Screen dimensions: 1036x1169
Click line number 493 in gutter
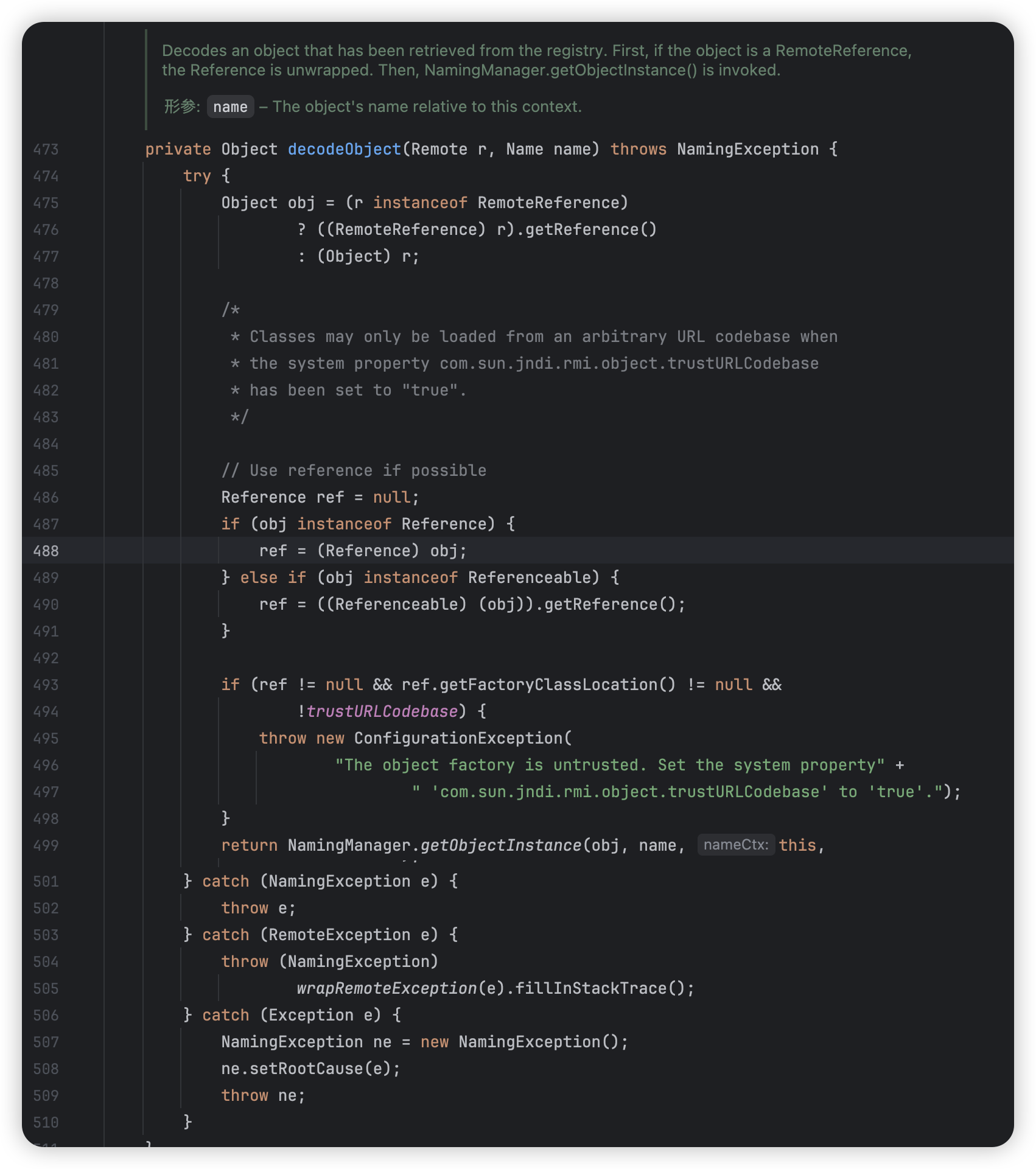coord(46,685)
